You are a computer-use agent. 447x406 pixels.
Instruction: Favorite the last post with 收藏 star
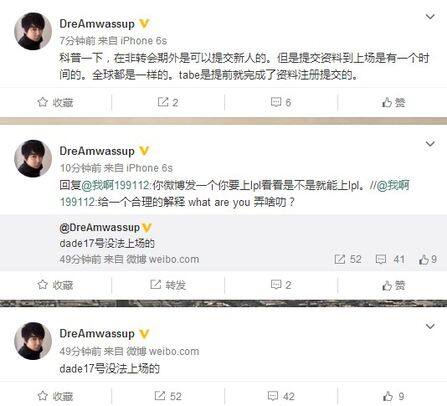coord(55,396)
